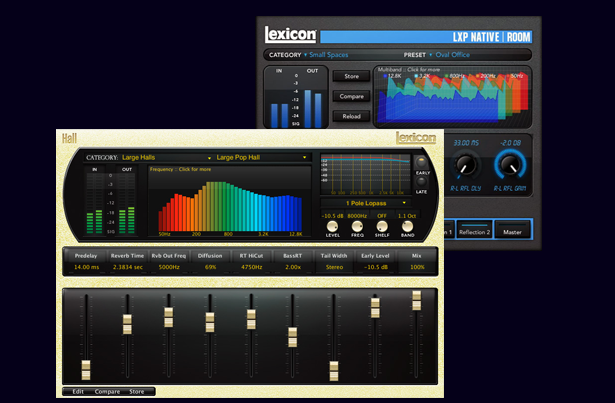Click the Predelay fader handle
This screenshot has height=403, width=615.
pos(86,370)
